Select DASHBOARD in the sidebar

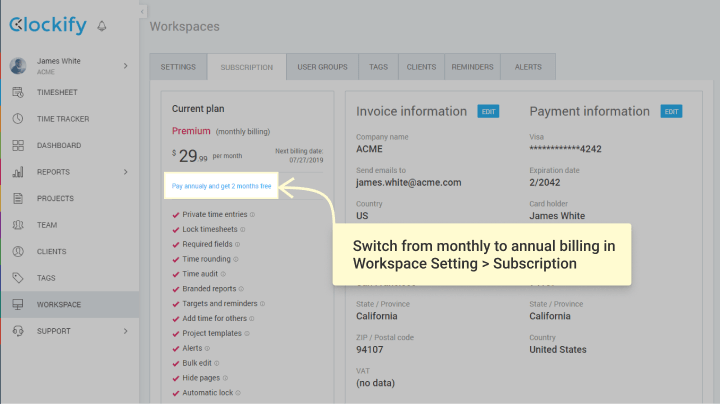coord(59,146)
